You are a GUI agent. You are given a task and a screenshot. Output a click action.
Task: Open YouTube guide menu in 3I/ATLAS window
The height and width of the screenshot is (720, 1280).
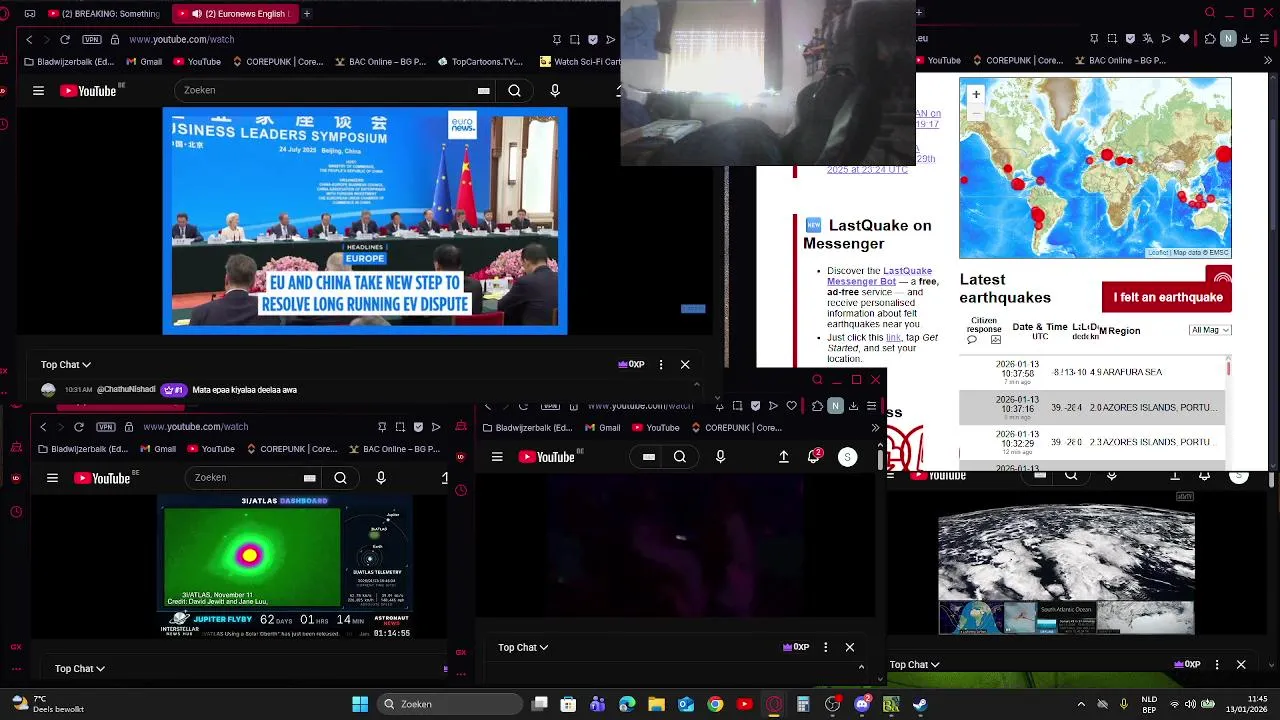tap(52, 478)
